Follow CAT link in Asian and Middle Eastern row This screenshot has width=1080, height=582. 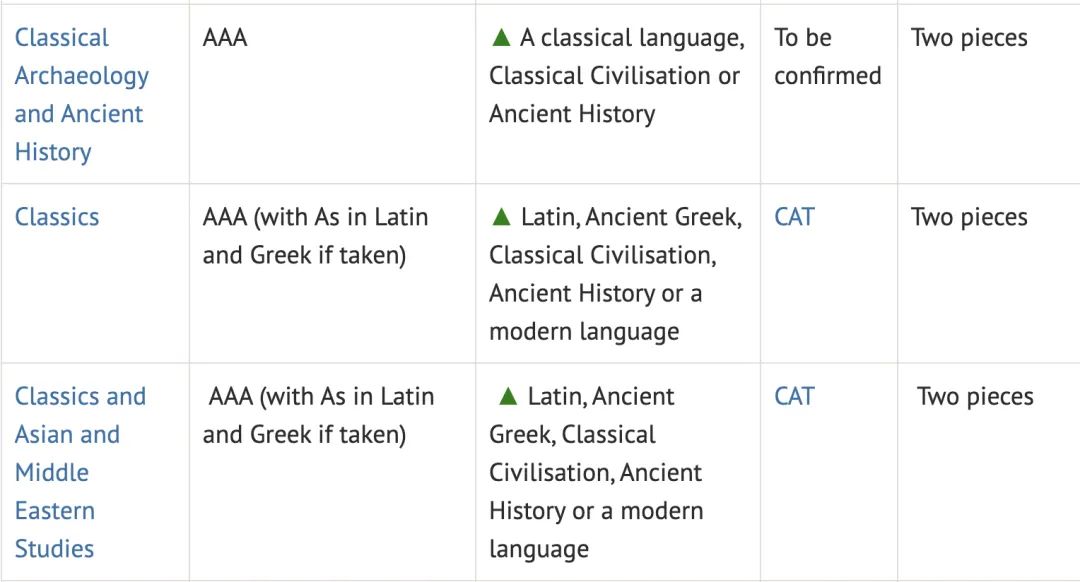tap(794, 396)
